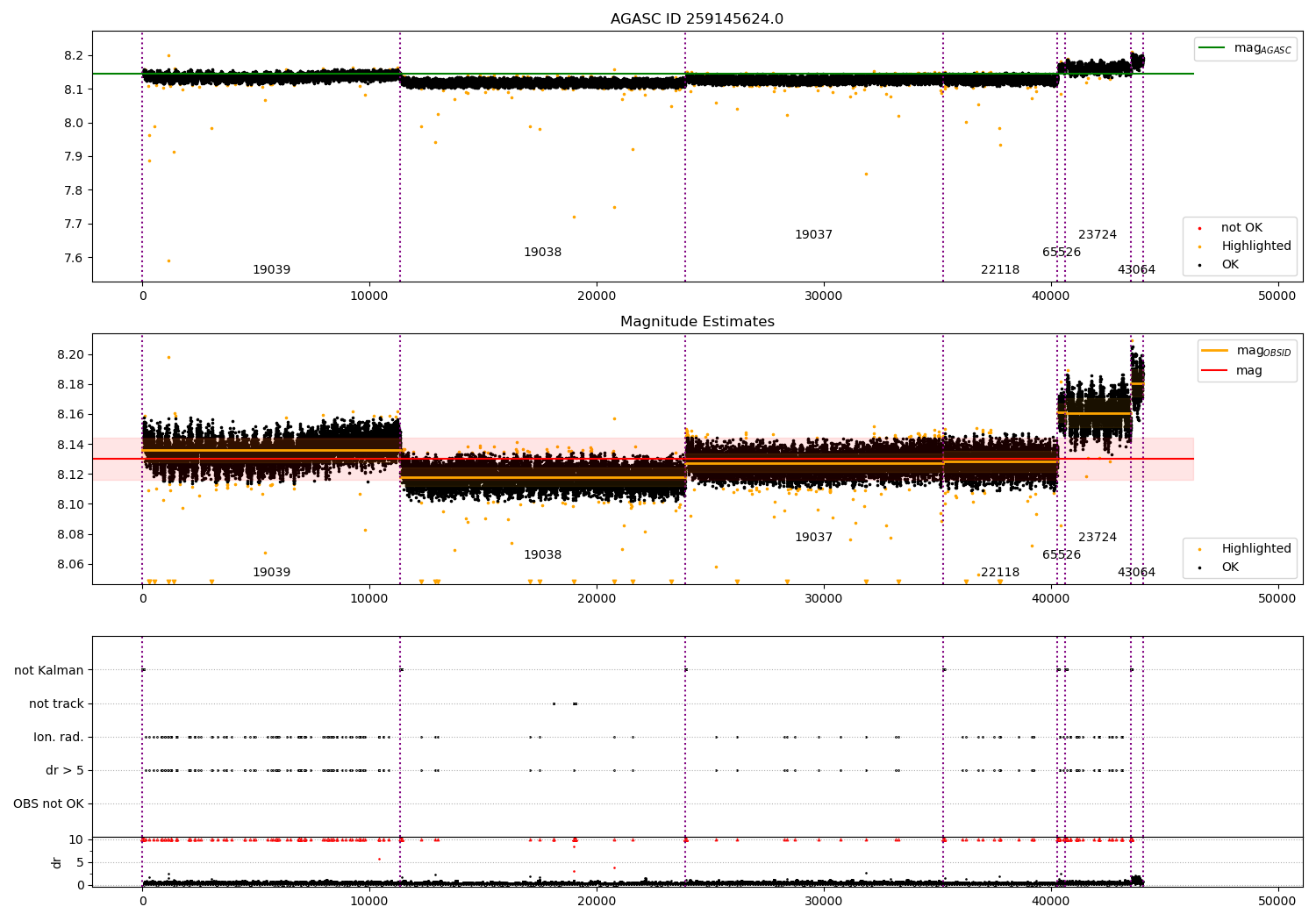Click obsid label 19037 in the Magnitude Estimates plot
Image resolution: width=1316 pixels, height=921 pixels.
pos(813,538)
